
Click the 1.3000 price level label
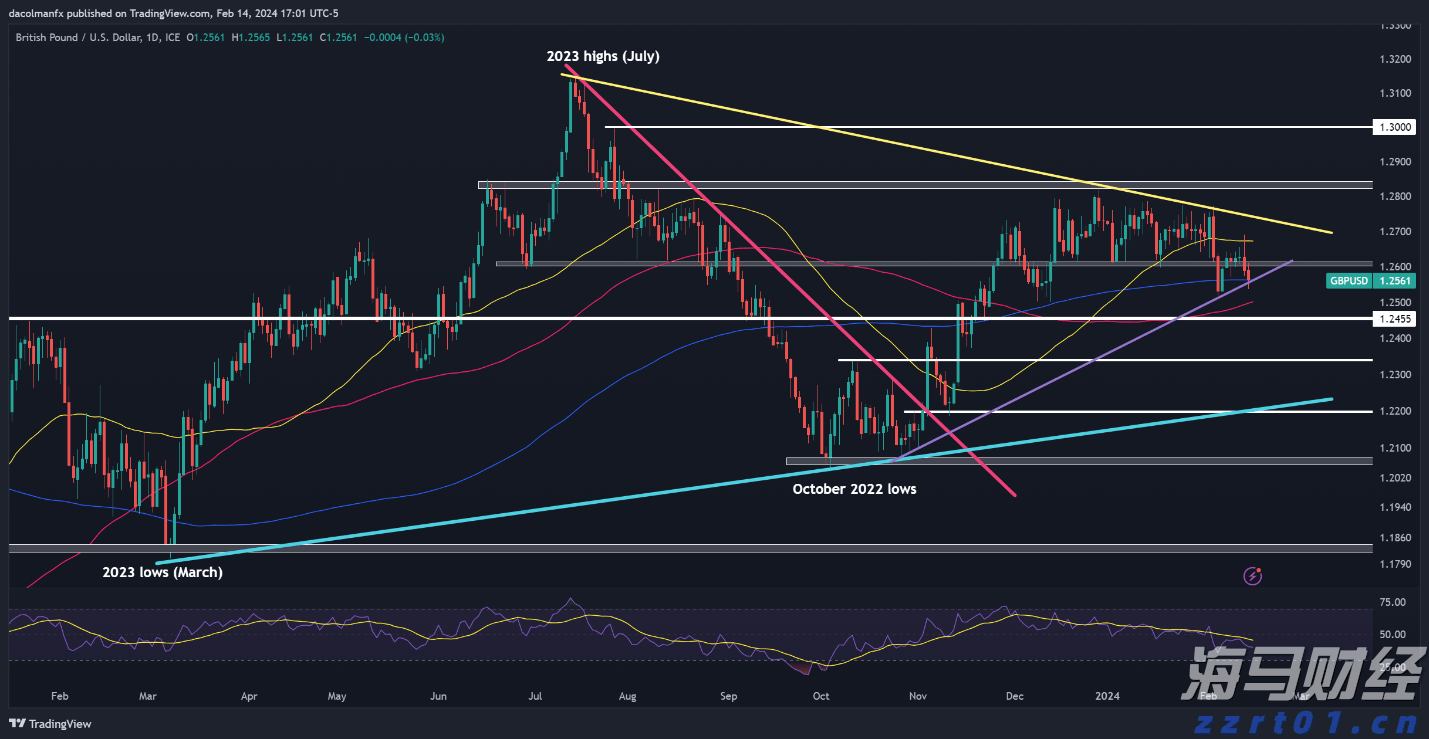coord(1393,128)
